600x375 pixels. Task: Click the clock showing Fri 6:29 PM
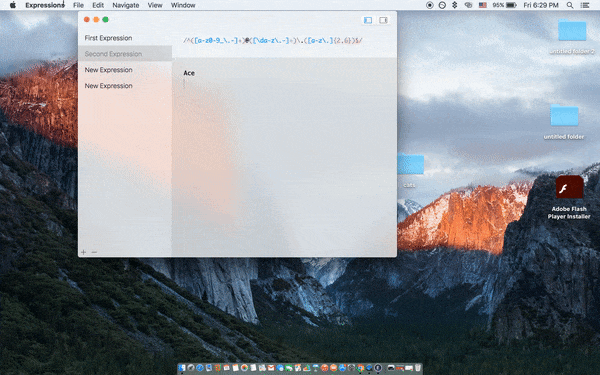point(541,5)
